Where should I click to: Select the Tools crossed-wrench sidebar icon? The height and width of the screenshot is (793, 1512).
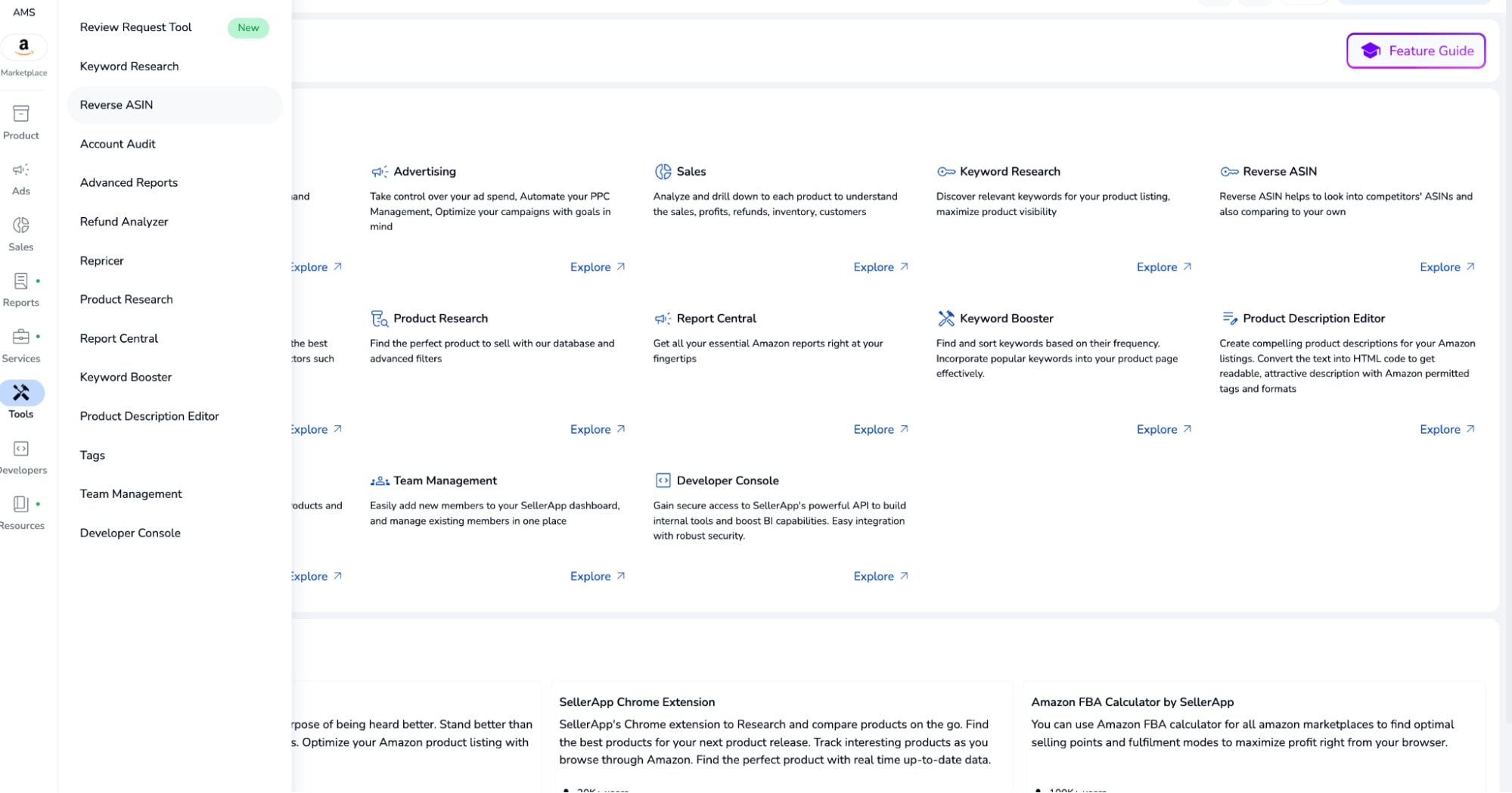pos(21,393)
